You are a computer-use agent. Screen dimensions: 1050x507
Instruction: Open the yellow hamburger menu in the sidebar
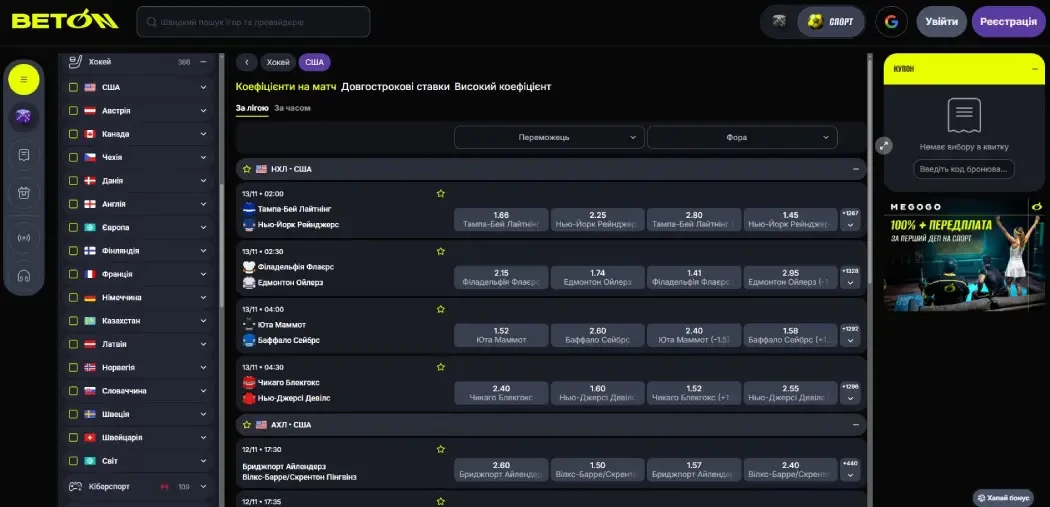click(24, 79)
